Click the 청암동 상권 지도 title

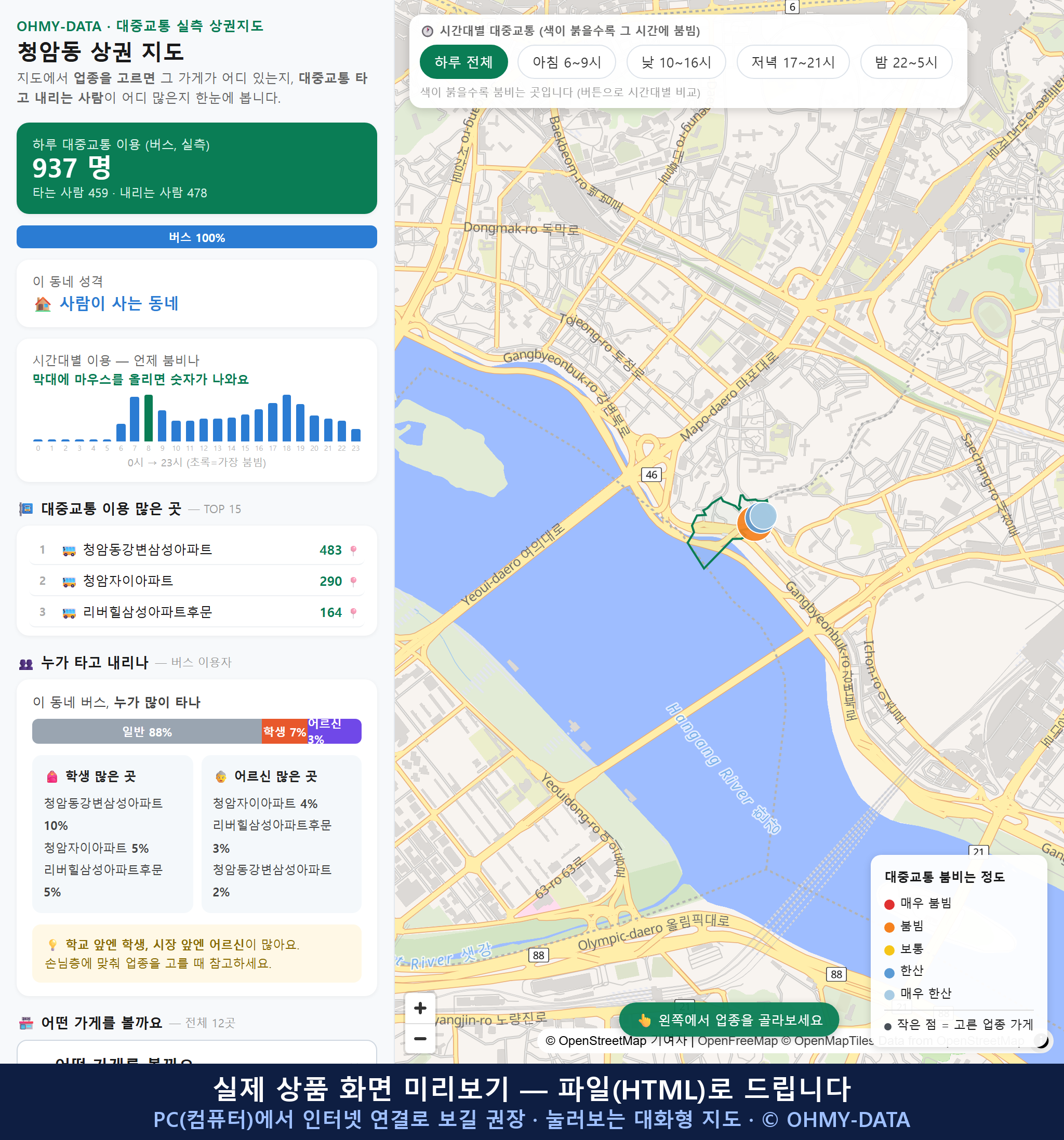(x=100, y=51)
